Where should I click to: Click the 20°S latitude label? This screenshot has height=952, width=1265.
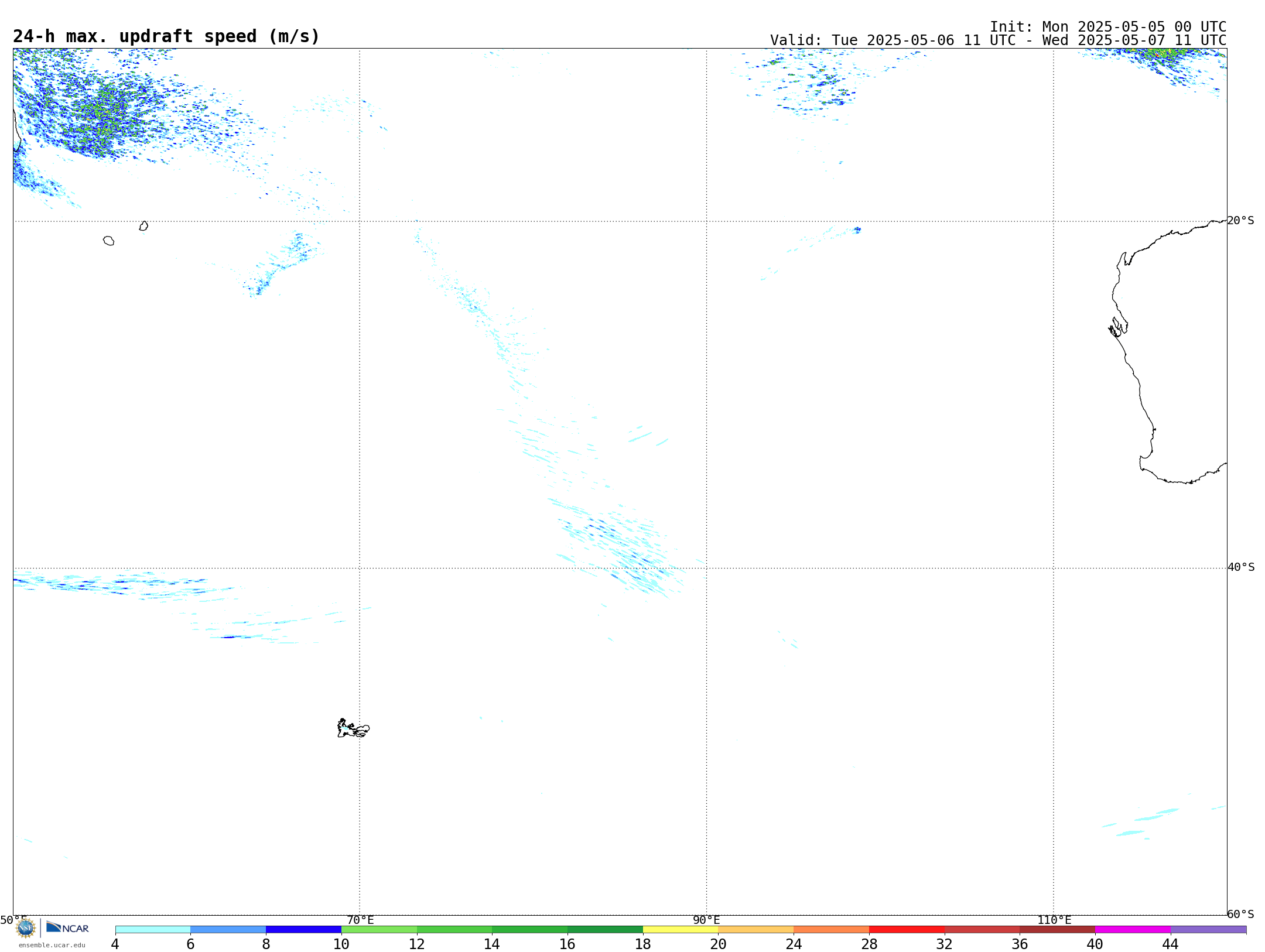coord(1240,221)
